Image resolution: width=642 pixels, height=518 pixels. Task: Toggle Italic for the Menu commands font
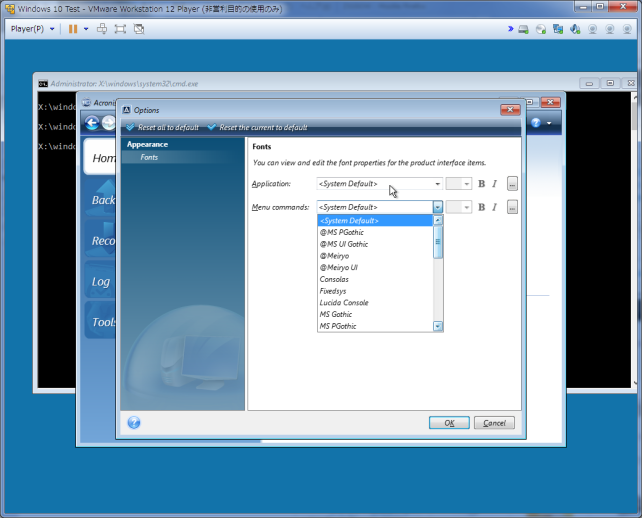(x=495, y=207)
